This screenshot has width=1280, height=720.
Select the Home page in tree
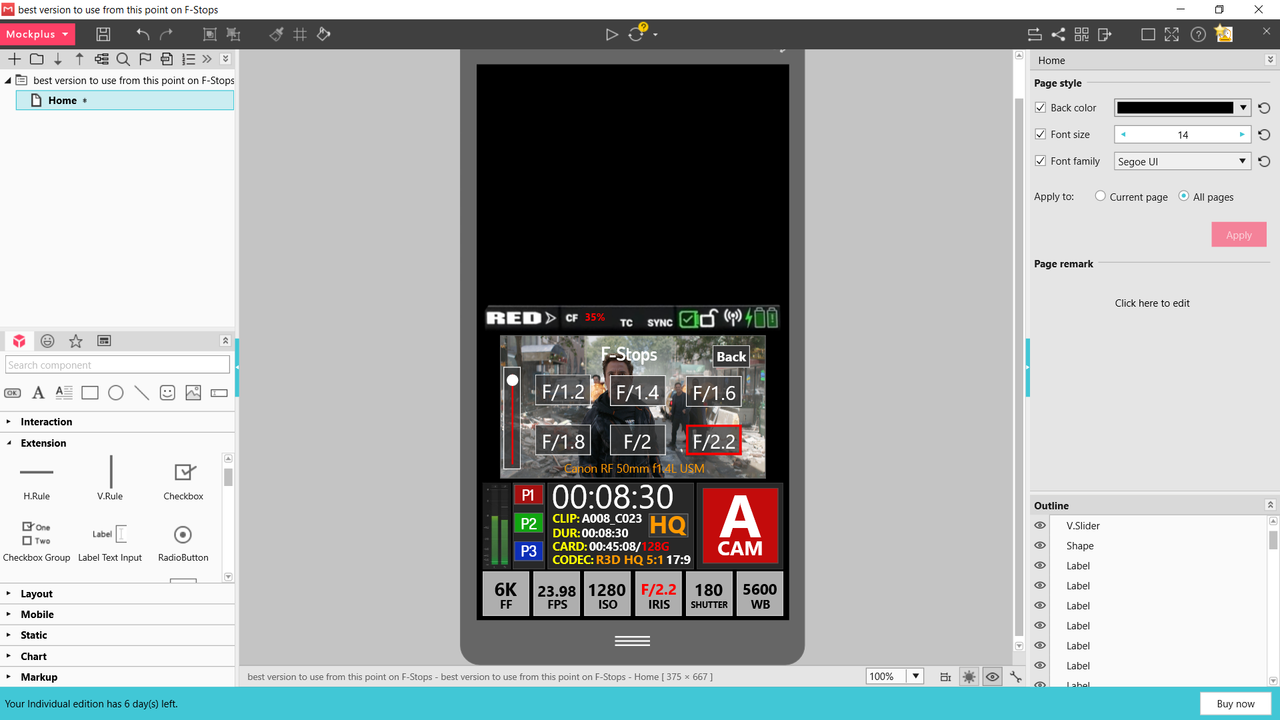125,100
